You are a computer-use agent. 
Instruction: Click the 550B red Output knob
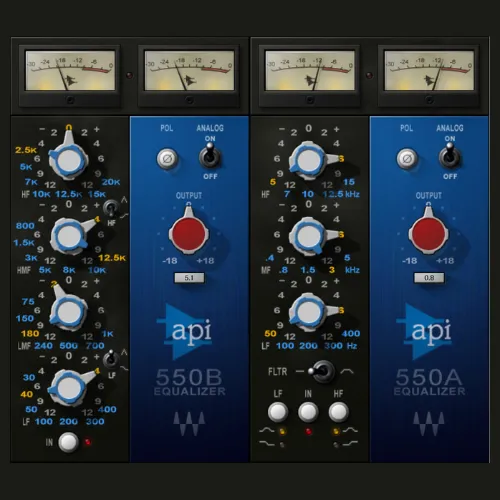click(x=189, y=233)
